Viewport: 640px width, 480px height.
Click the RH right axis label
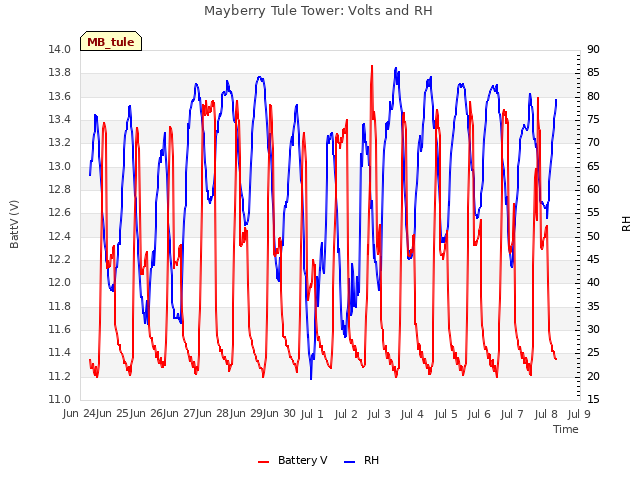point(626,224)
